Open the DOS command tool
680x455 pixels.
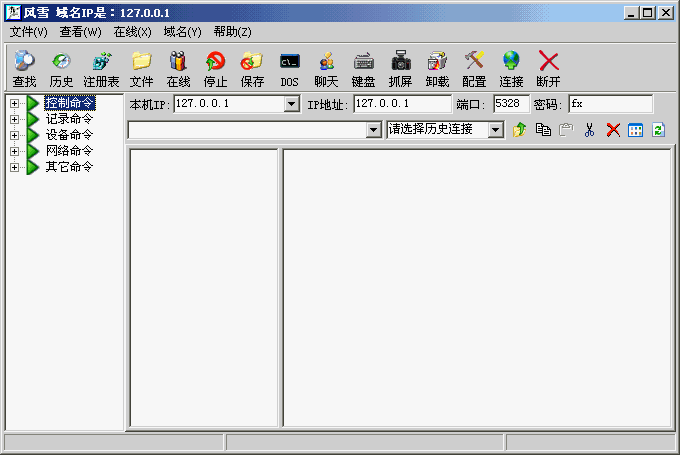tap(289, 68)
